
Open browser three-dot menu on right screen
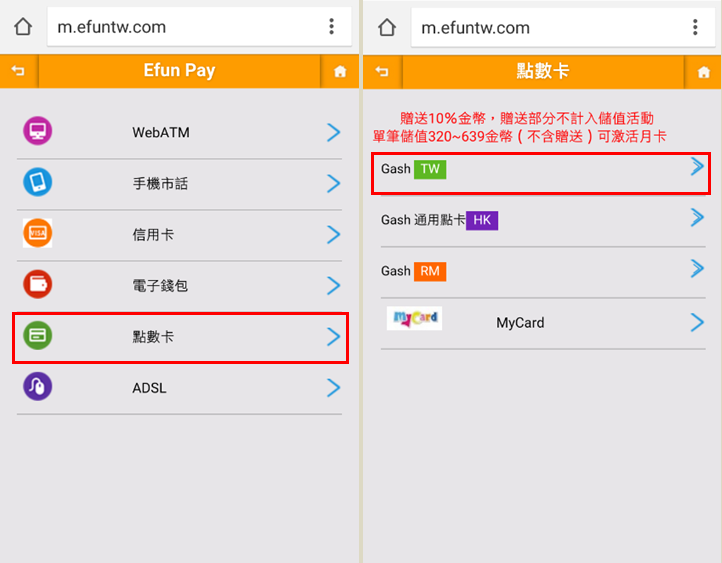click(x=695, y=28)
